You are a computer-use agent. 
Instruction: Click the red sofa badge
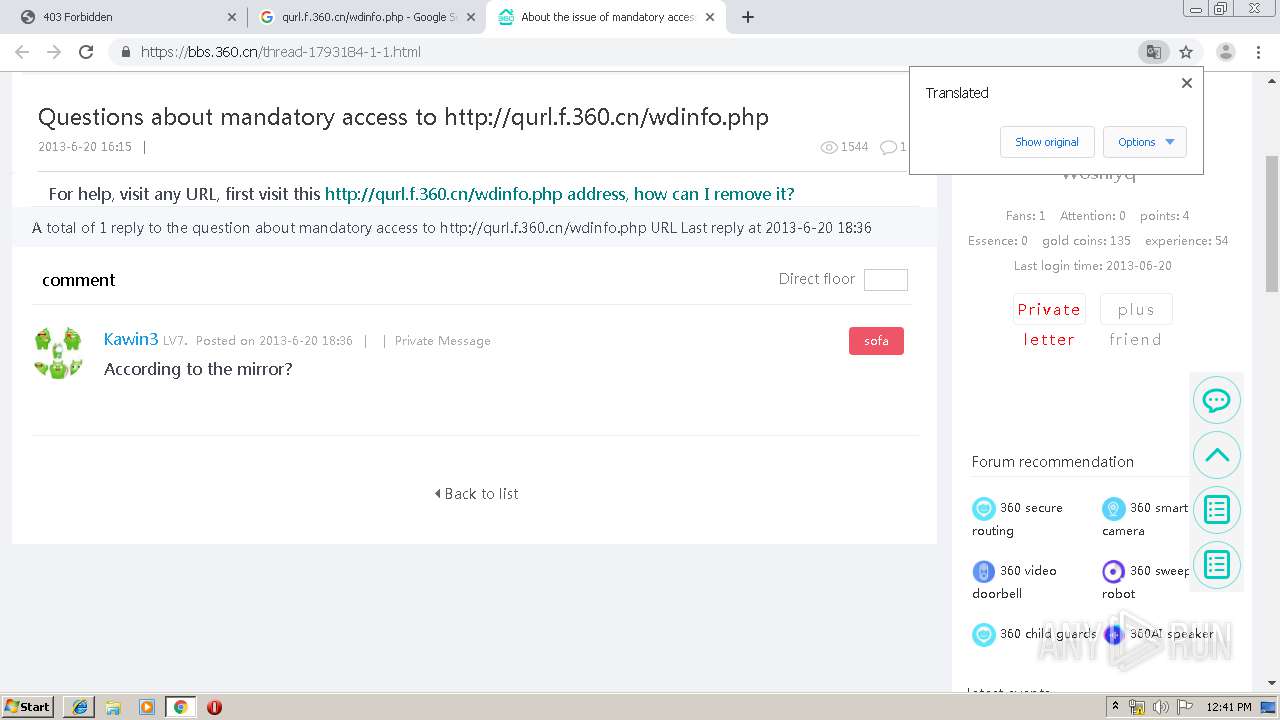tap(876, 341)
